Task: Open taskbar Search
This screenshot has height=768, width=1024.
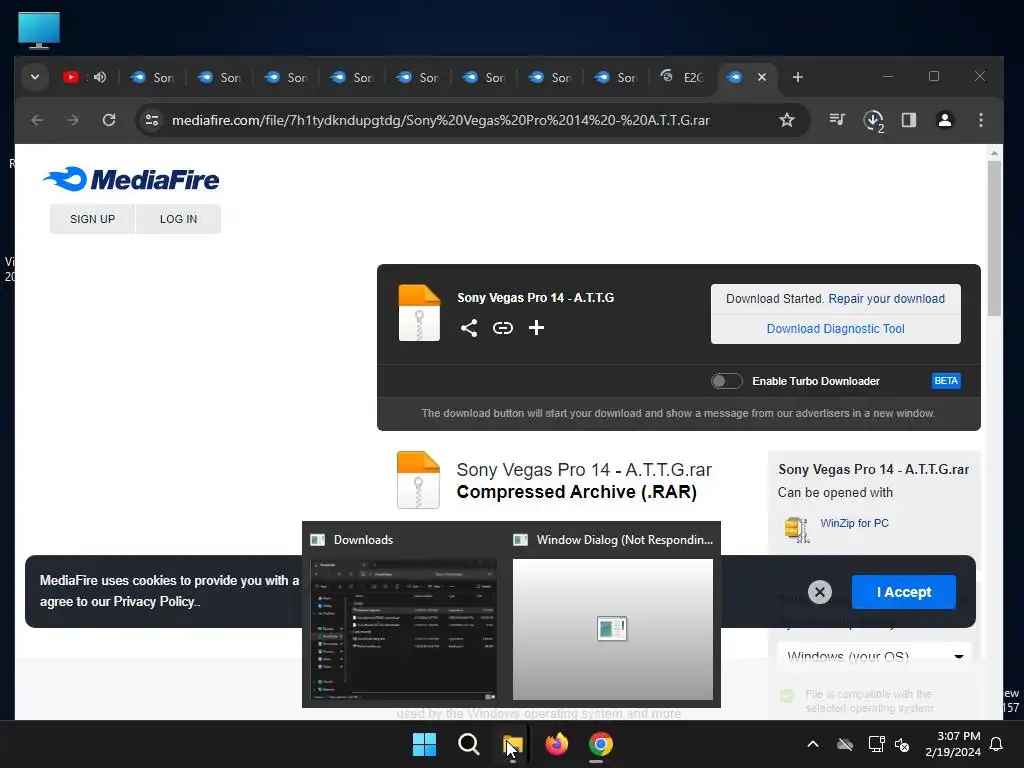Action: tap(468, 744)
